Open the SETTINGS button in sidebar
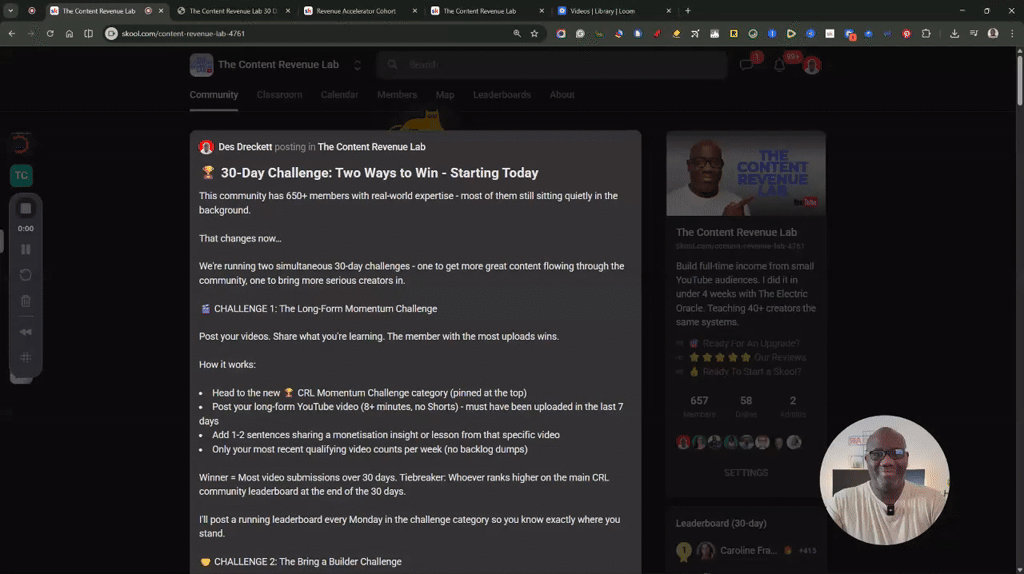This screenshot has width=1024, height=574. pyautogui.click(x=746, y=473)
